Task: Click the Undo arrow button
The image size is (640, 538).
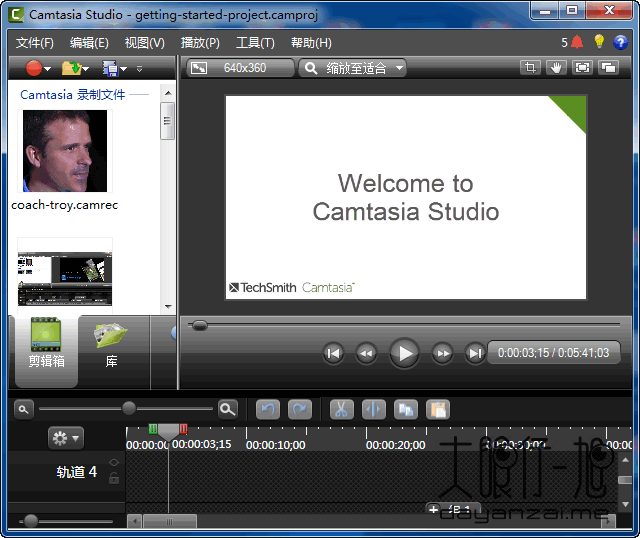Action: [268, 409]
